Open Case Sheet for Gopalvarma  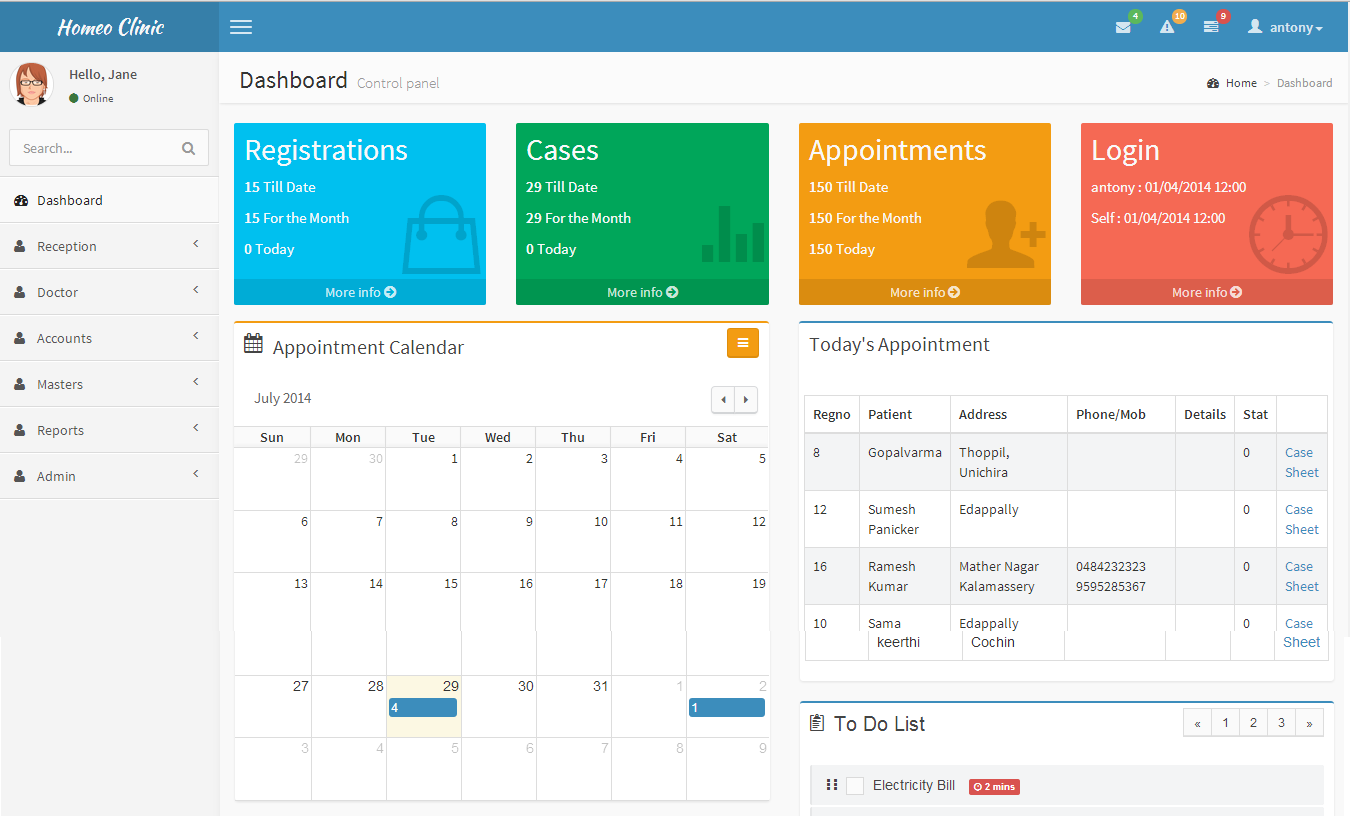pyautogui.click(x=1300, y=462)
